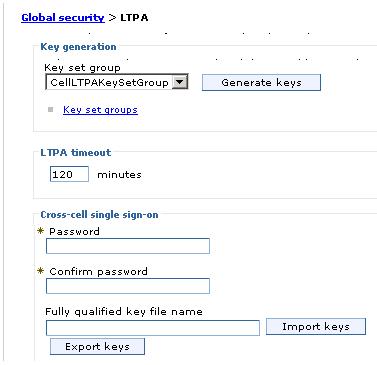Click the Export keys button
The image size is (377, 365).
point(97,346)
